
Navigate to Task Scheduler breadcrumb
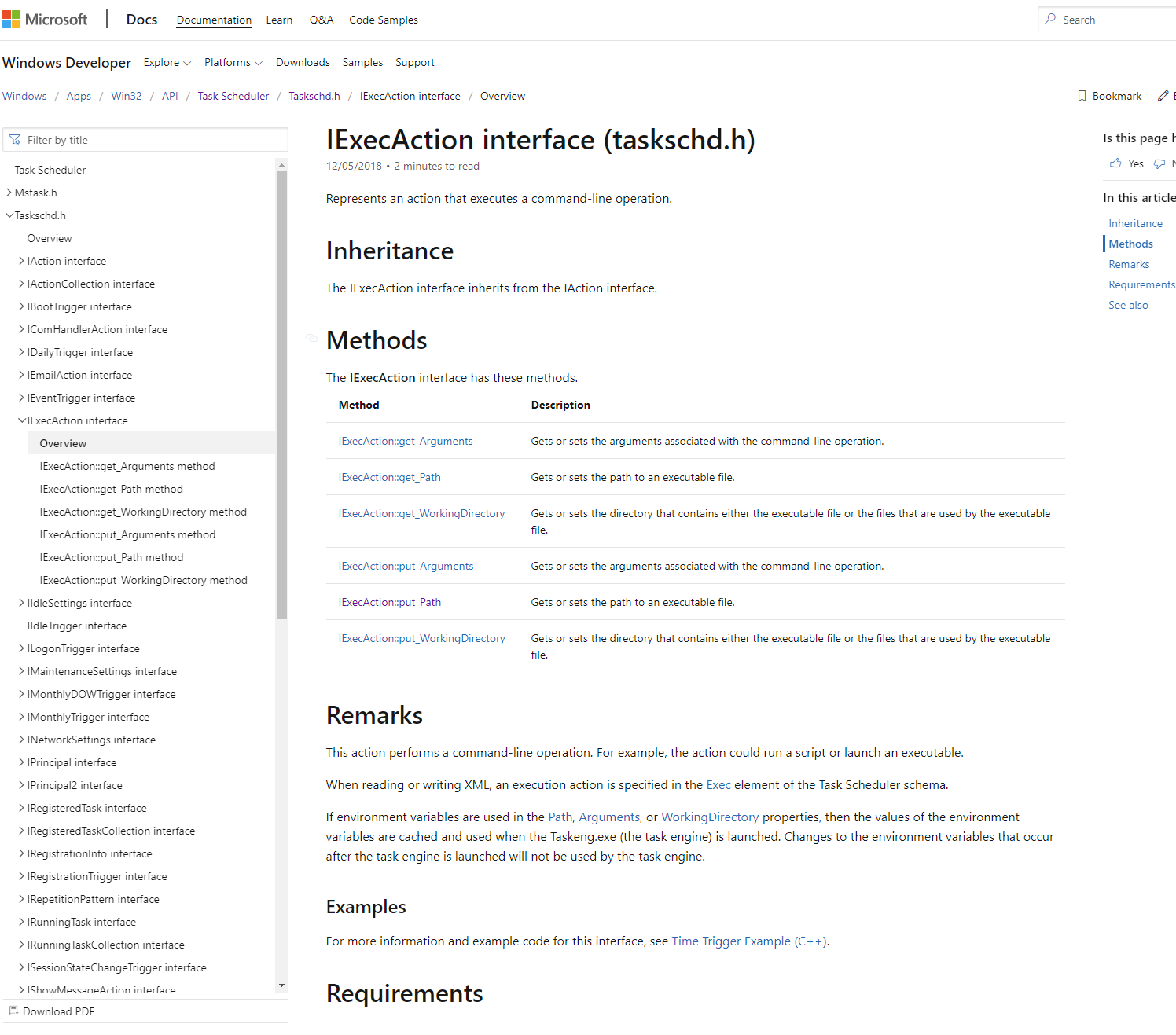(233, 96)
